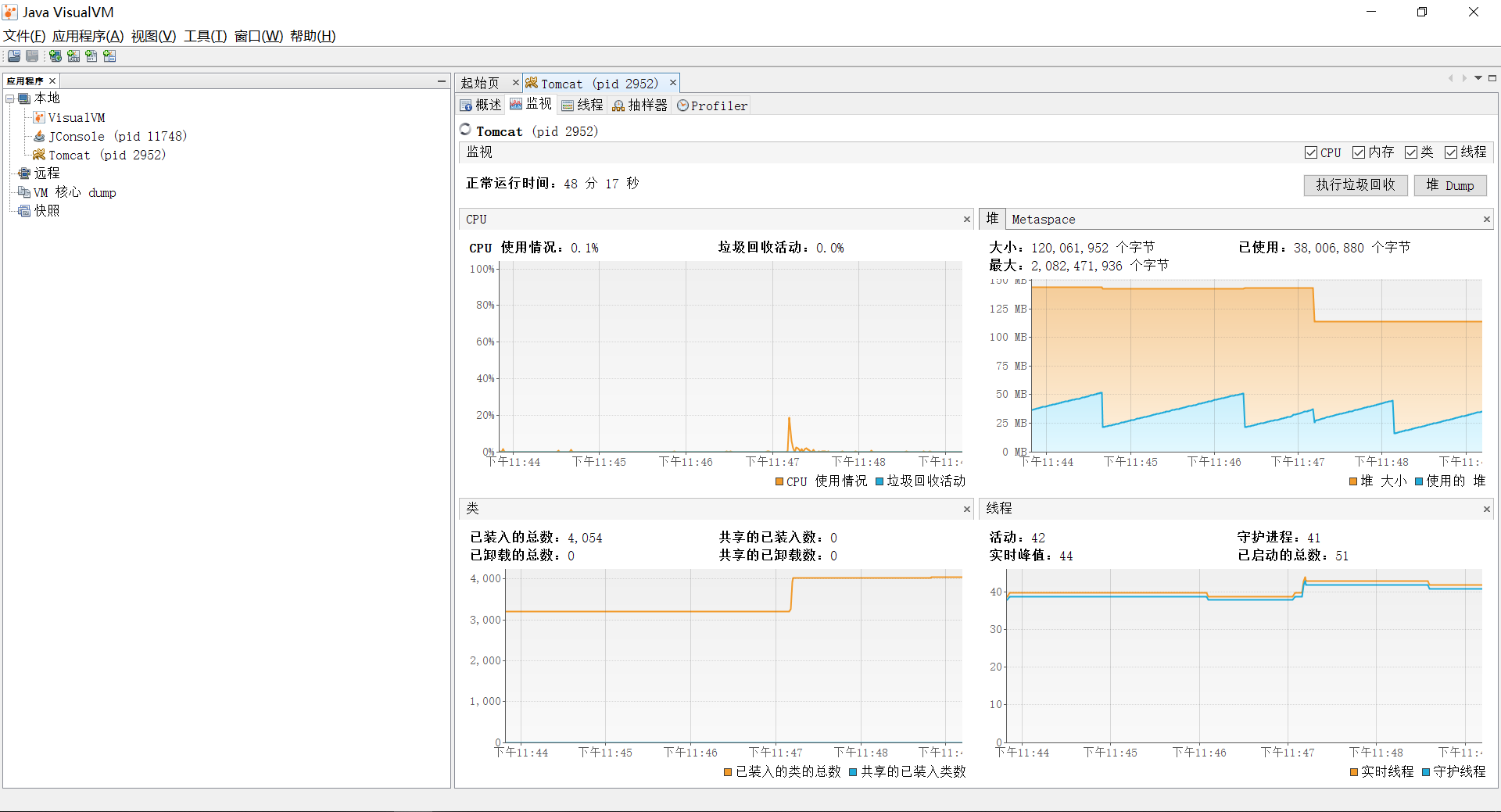The height and width of the screenshot is (812, 1501).
Task: Close the heap/Metaspace chart panel
Action: pos(1487,220)
